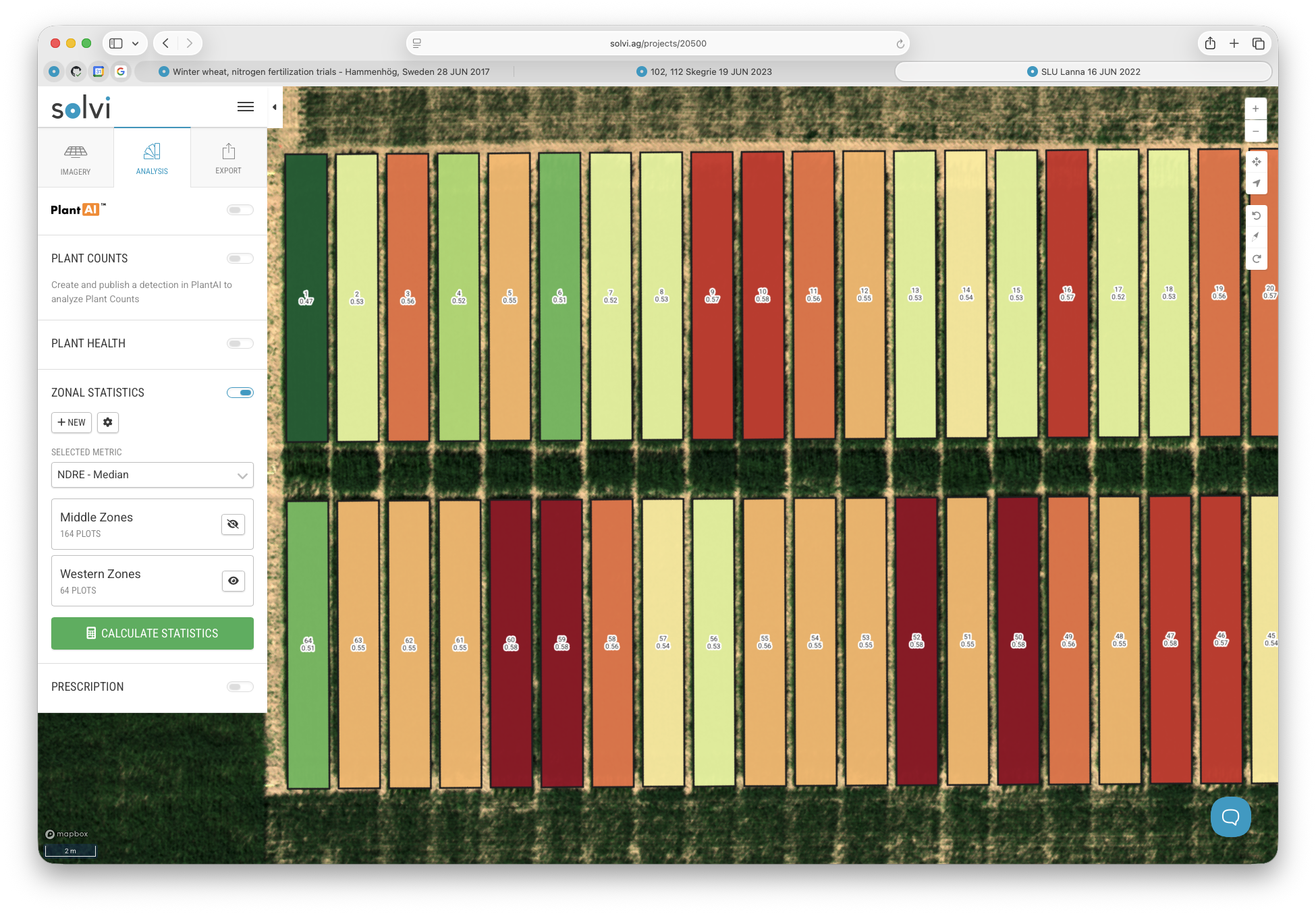
Task: Switch to the Export tab
Action: pyautogui.click(x=228, y=159)
